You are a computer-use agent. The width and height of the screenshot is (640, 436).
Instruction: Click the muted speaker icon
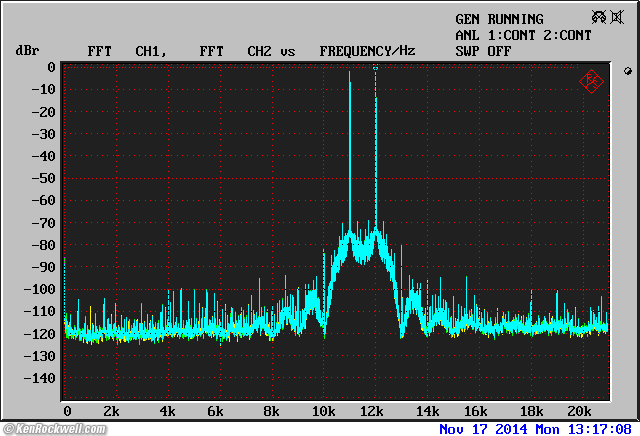[616, 18]
